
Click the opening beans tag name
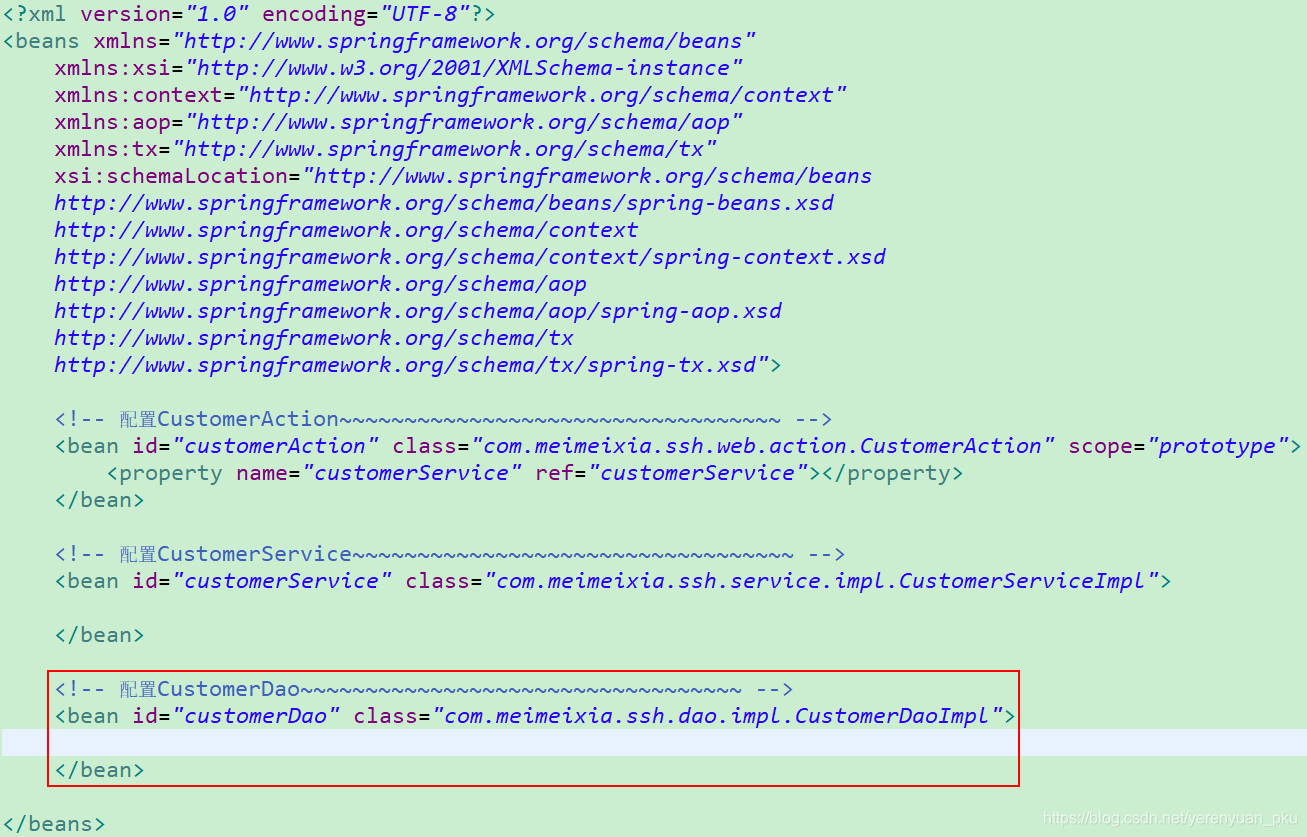tap(49, 41)
